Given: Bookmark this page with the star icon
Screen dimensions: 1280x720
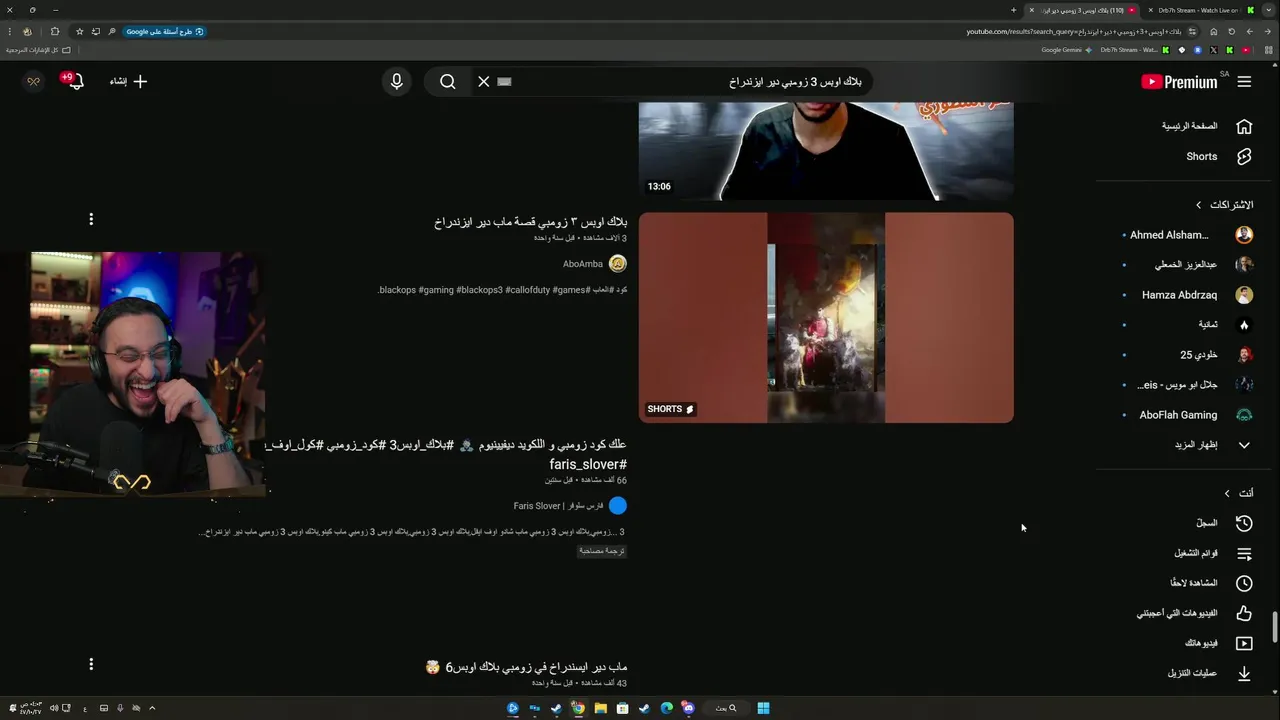Looking at the screenshot, I should (x=80, y=32).
